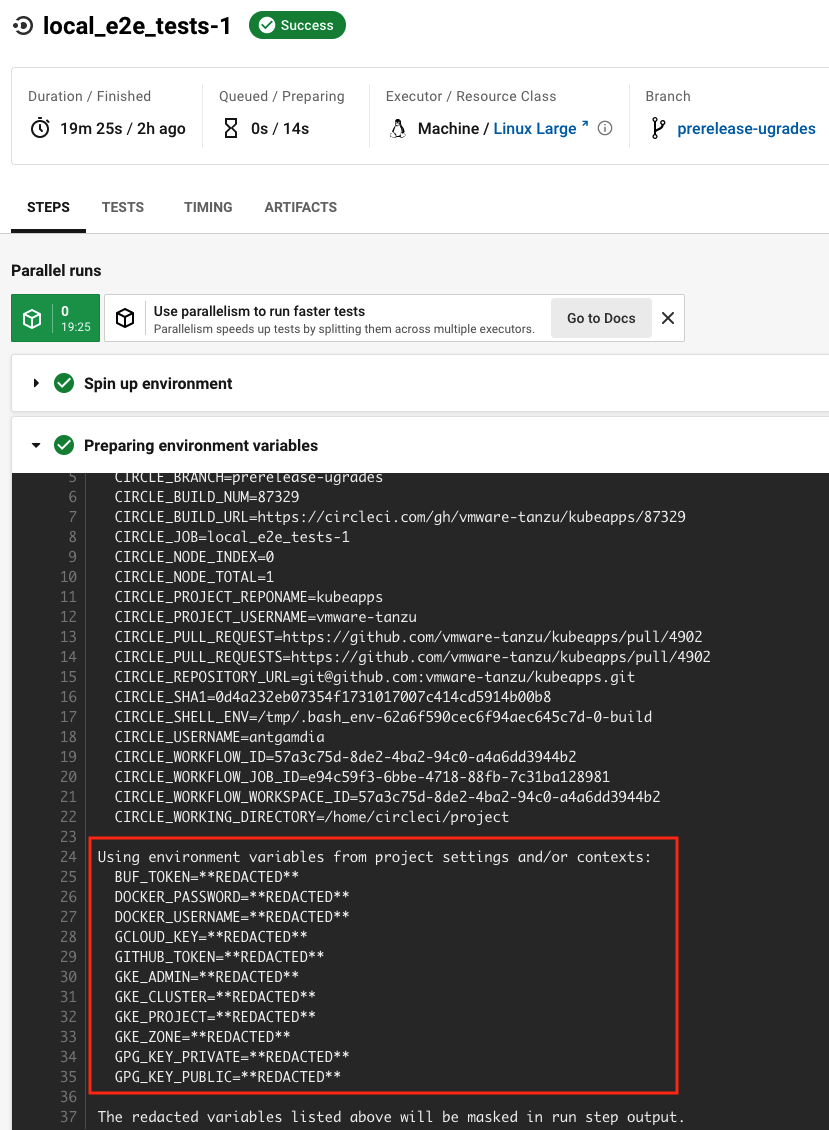Click the Linux penguin executor icon
The width and height of the screenshot is (829, 1130).
tap(398, 128)
